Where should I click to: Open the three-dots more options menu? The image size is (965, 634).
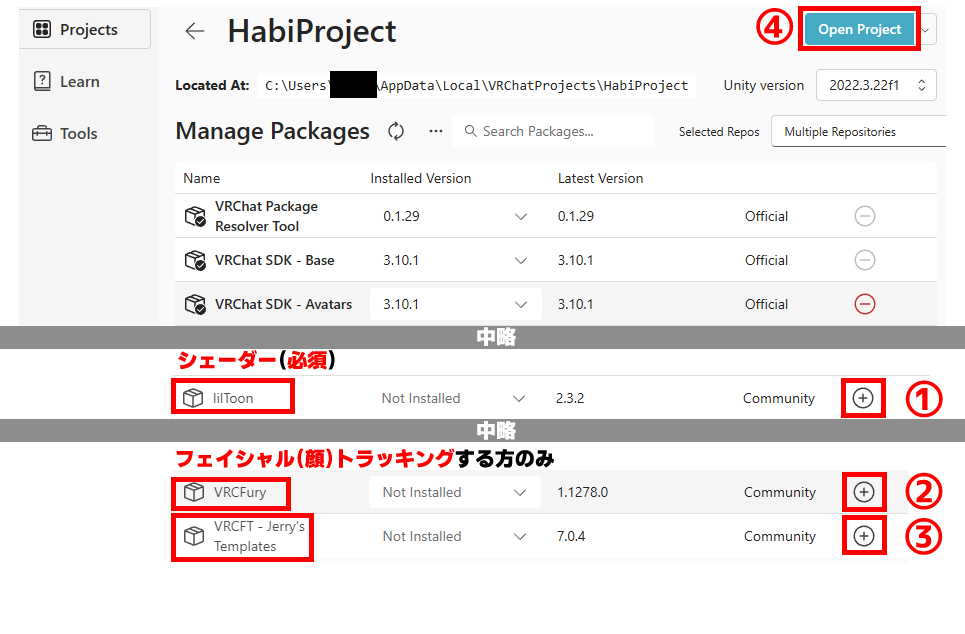coord(435,131)
